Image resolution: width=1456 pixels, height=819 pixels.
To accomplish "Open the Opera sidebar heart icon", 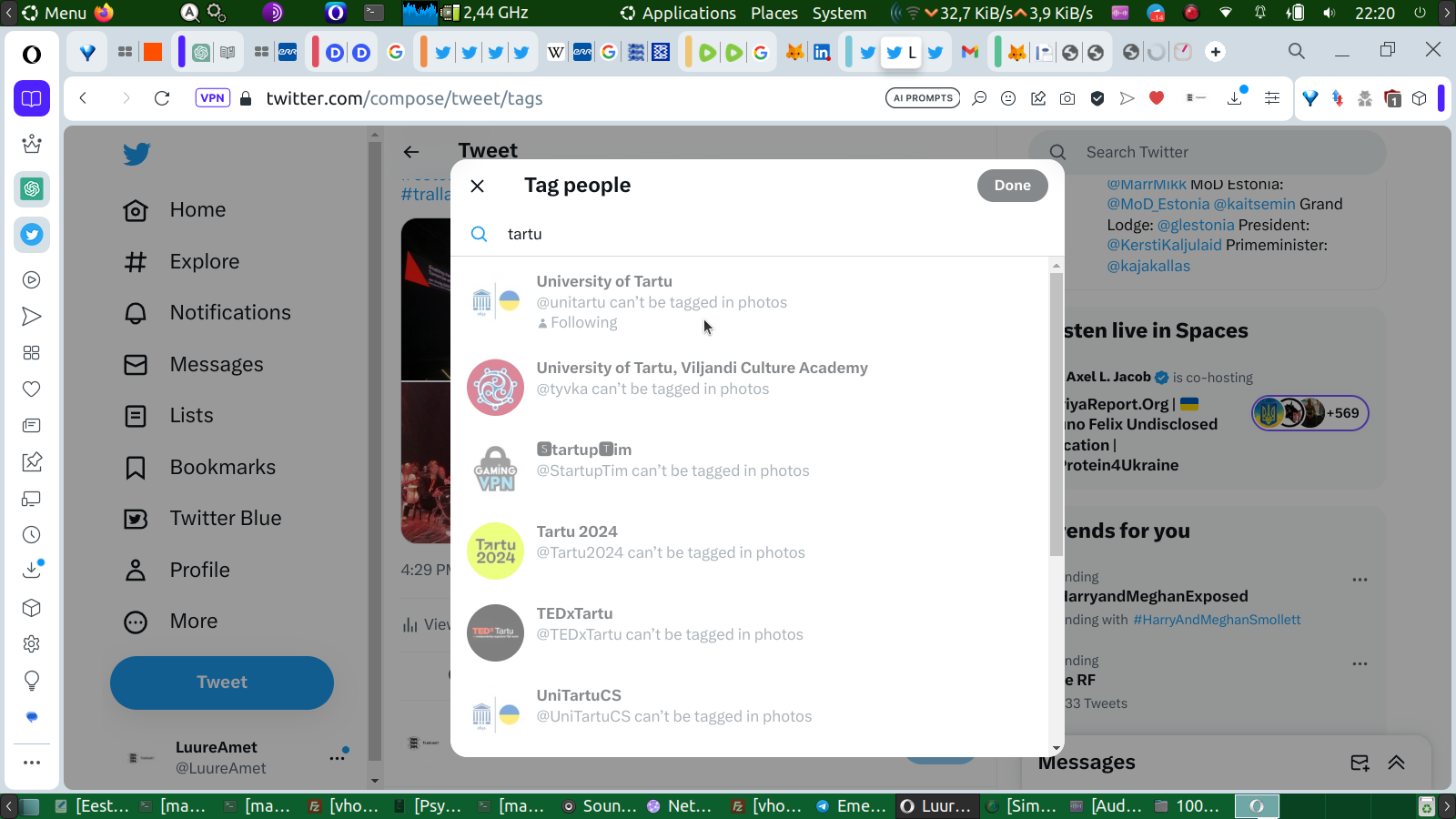I will point(32,389).
